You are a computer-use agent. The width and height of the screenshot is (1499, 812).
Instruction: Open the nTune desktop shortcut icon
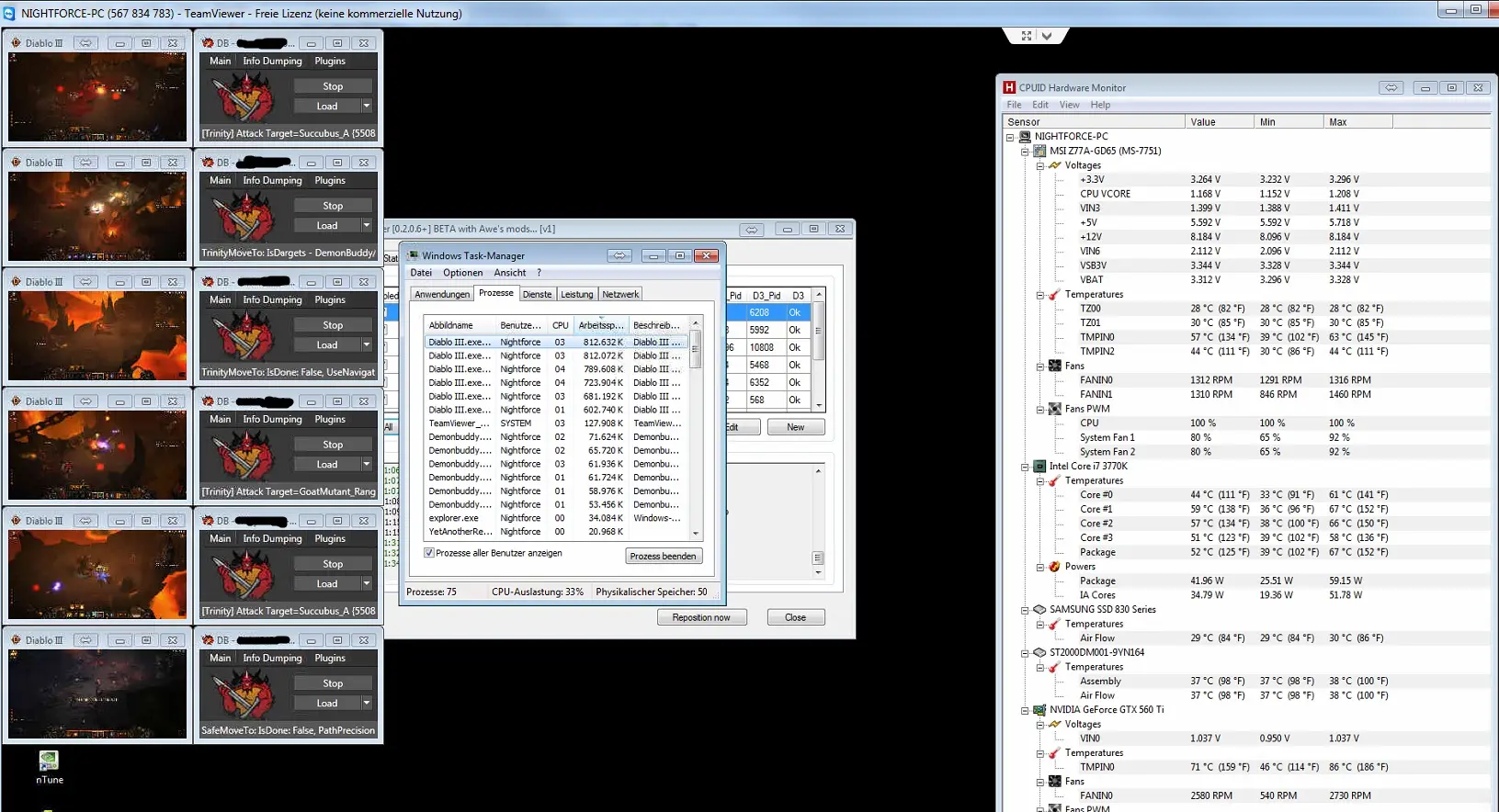49,761
